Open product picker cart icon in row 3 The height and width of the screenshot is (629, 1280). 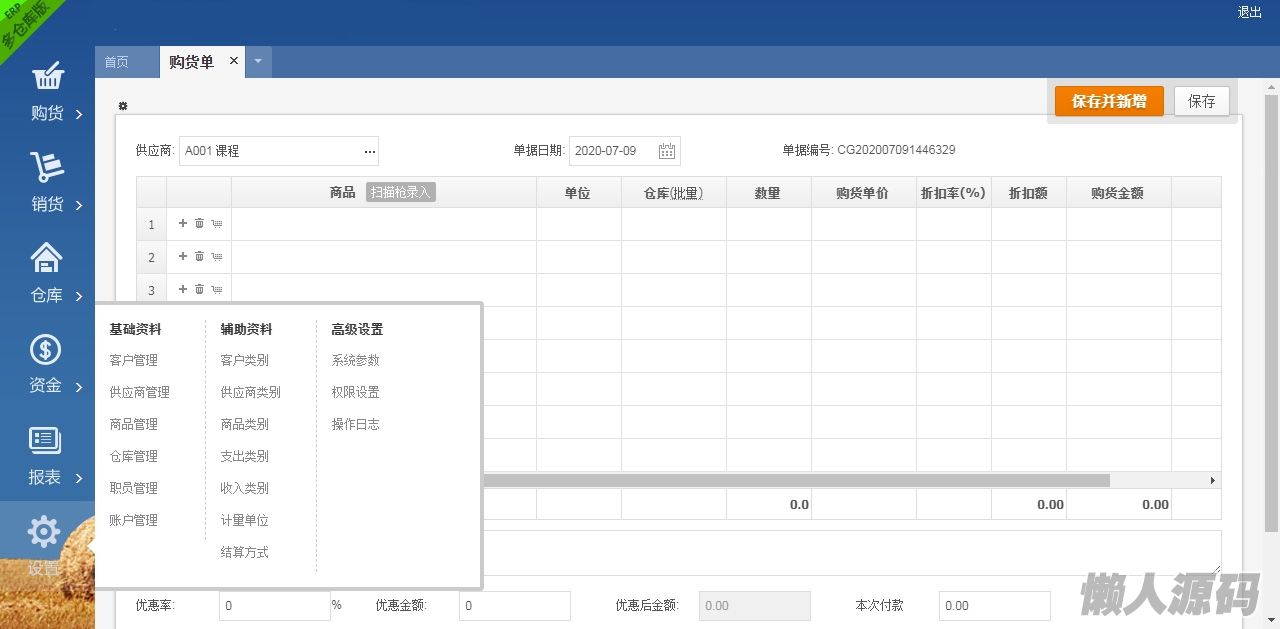(x=216, y=290)
